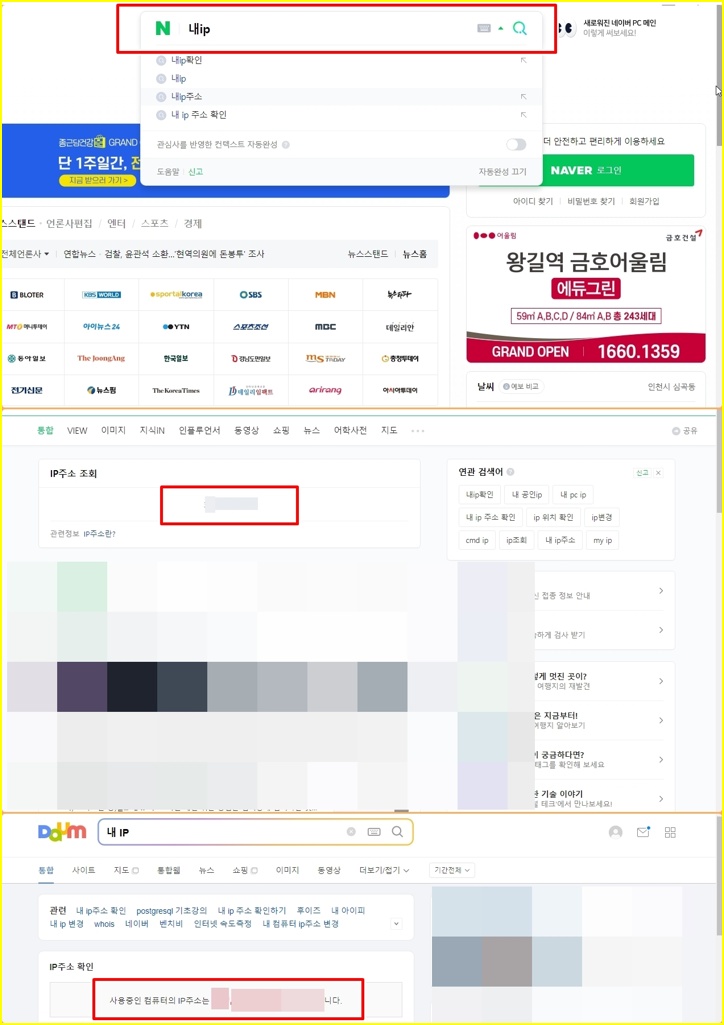Screen dimensions: 724x1025
Task: Toggle the 관심사를 반영한 컨텍스트 자동완성 switch
Action: coord(516,144)
